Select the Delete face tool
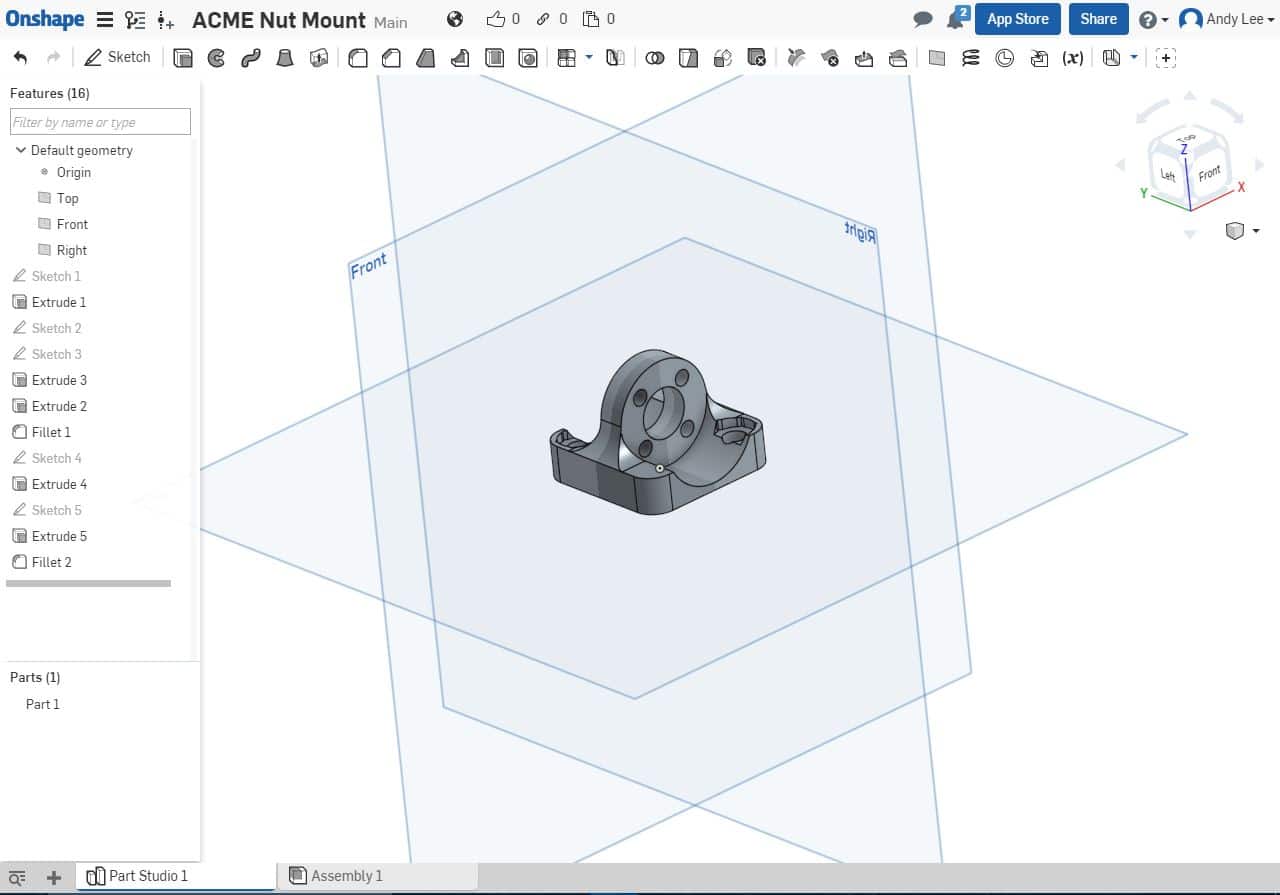 (x=830, y=58)
